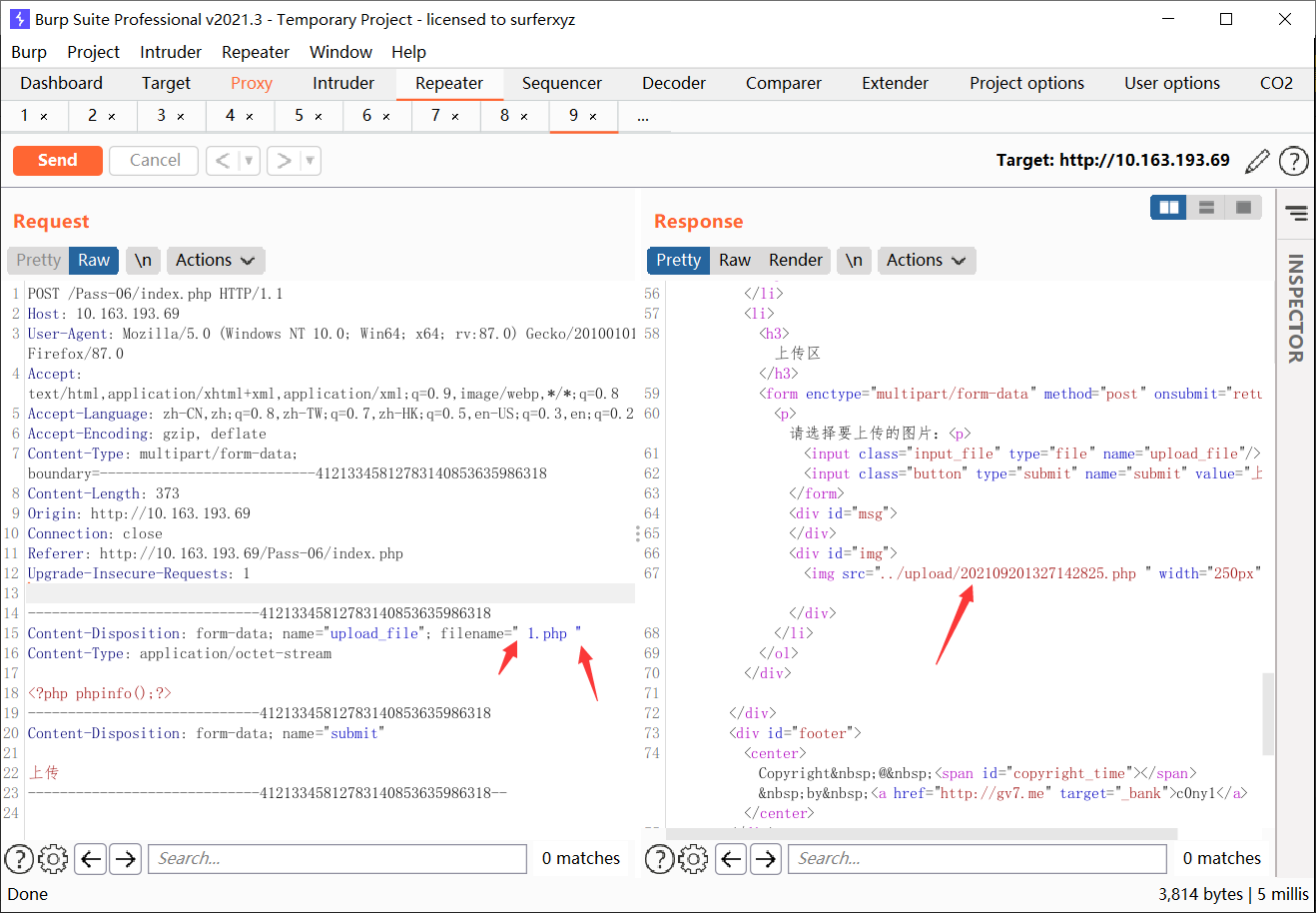The width and height of the screenshot is (1316, 913).
Task: Open response search settings gear
Action: [694, 858]
